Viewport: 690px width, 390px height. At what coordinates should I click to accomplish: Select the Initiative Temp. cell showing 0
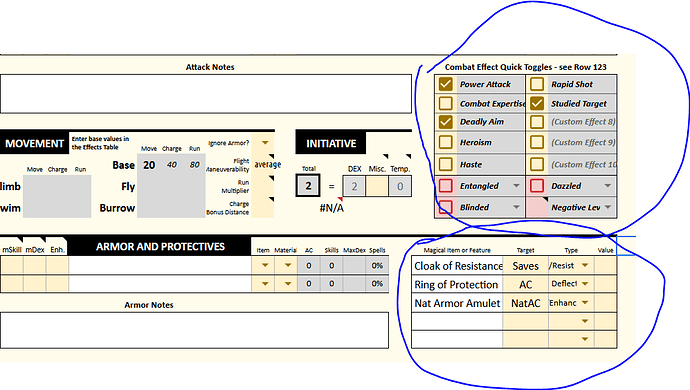[x=400, y=186]
